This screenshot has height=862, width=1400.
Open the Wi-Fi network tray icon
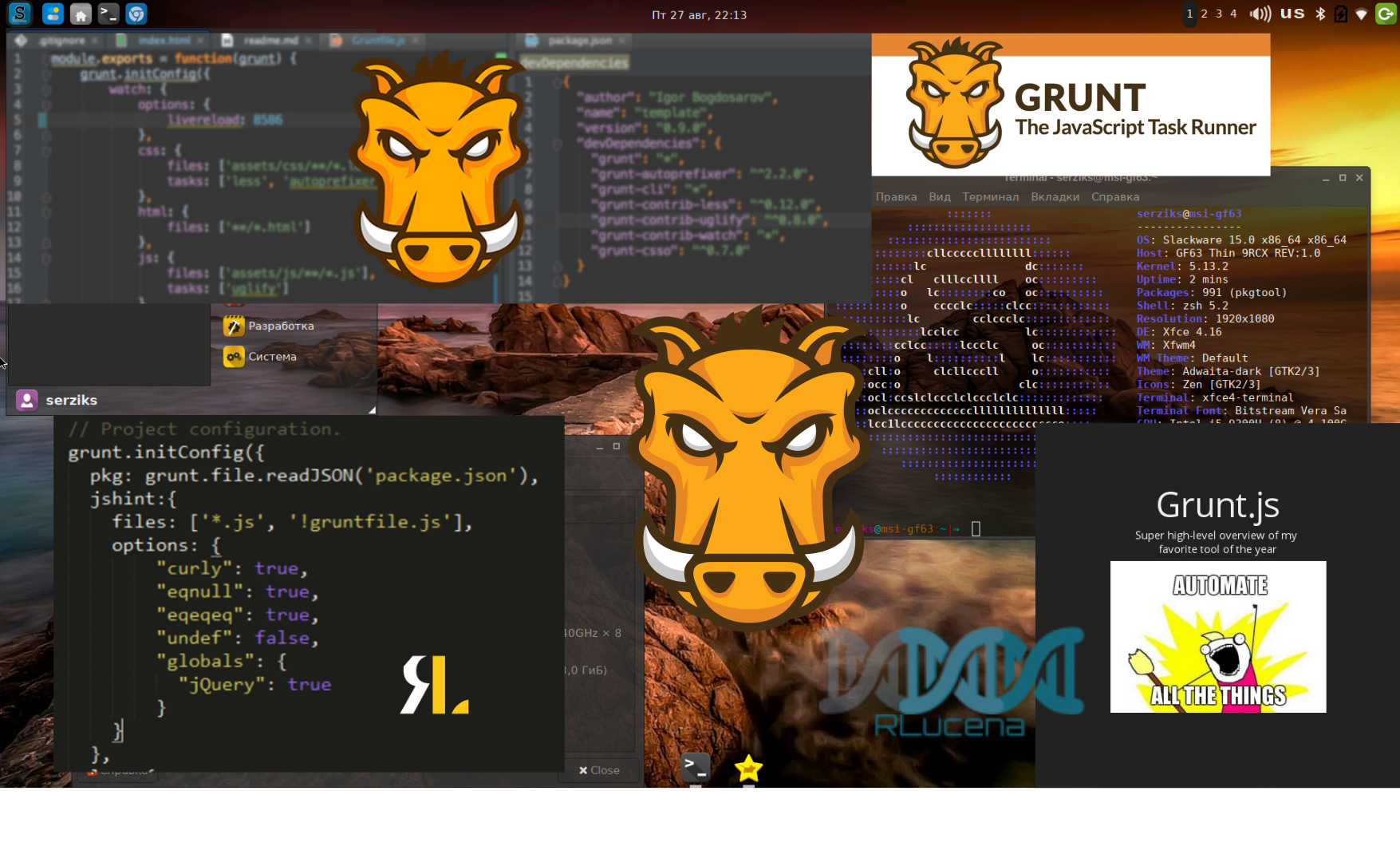pos(1362,14)
